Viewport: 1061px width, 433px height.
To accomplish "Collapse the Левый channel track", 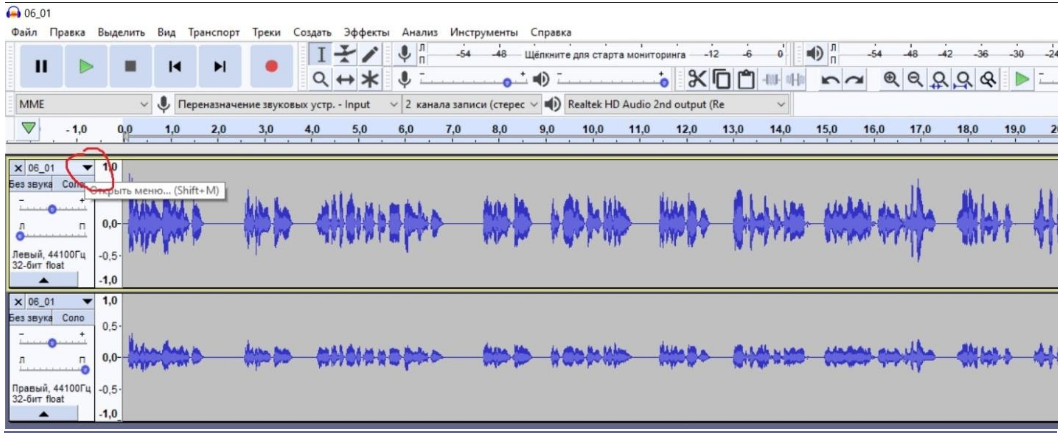I will pyautogui.click(x=43, y=279).
